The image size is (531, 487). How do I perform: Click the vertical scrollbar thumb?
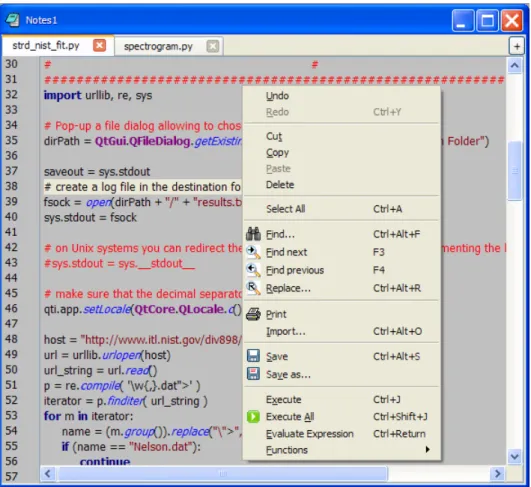click(x=515, y=171)
